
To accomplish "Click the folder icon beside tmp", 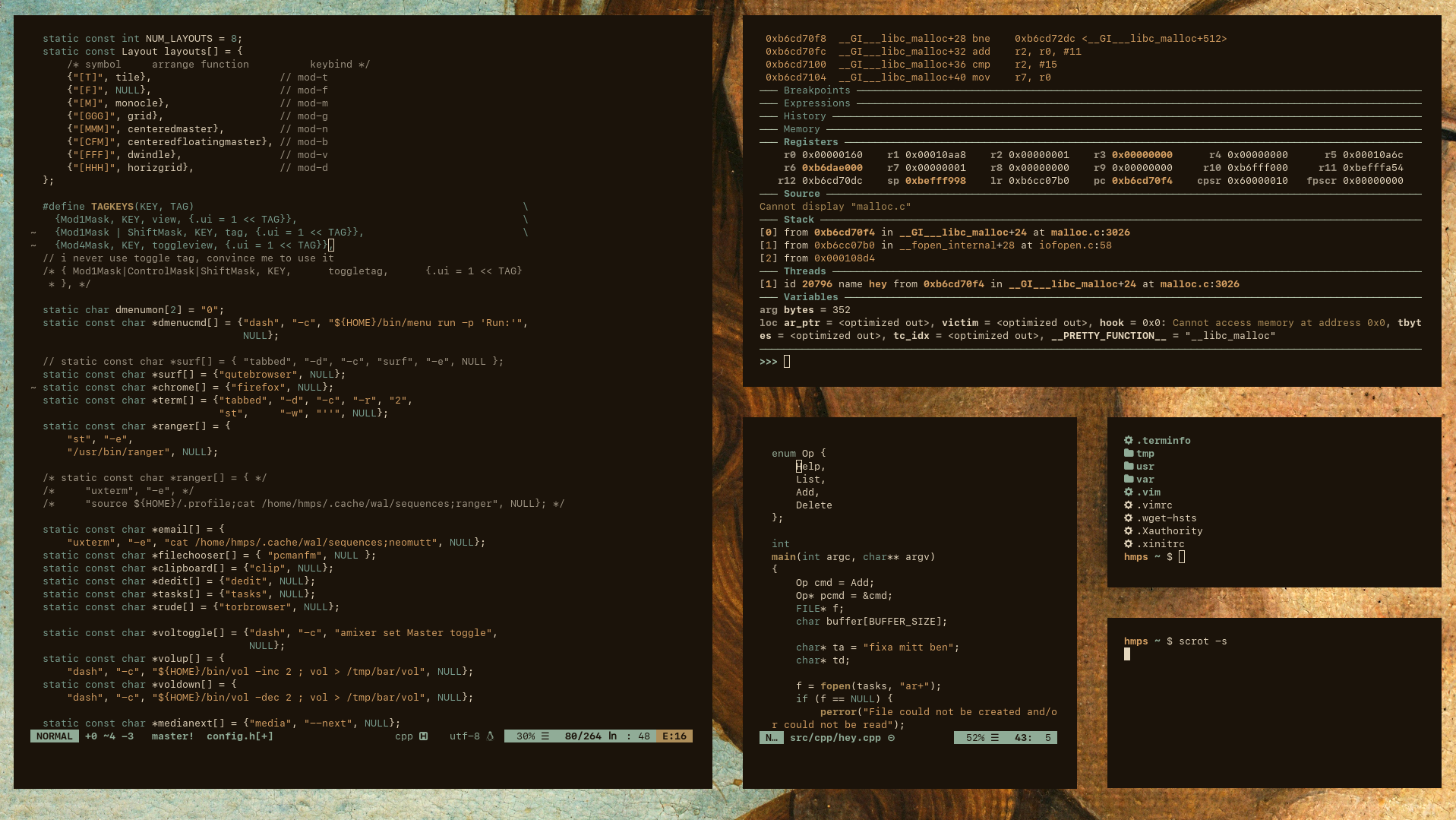I will 1128,453.
